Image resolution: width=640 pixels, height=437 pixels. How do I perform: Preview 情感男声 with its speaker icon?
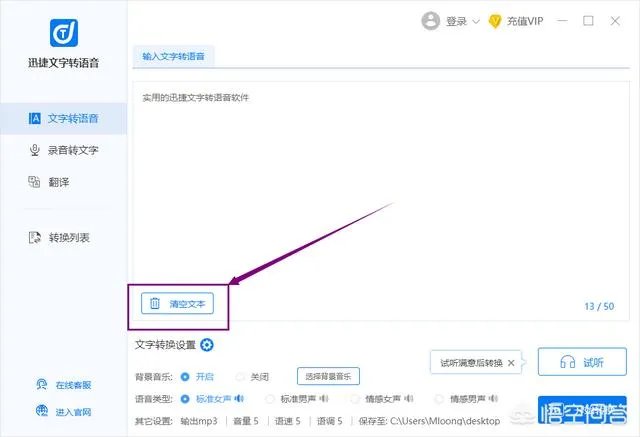pos(493,399)
